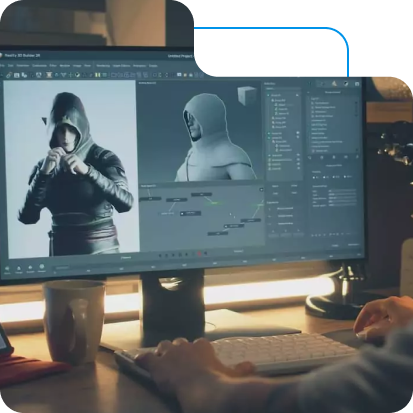Viewport: 413px width, 413px height.
Task: Click the sphere icon in main toolbar
Action: click(77, 75)
